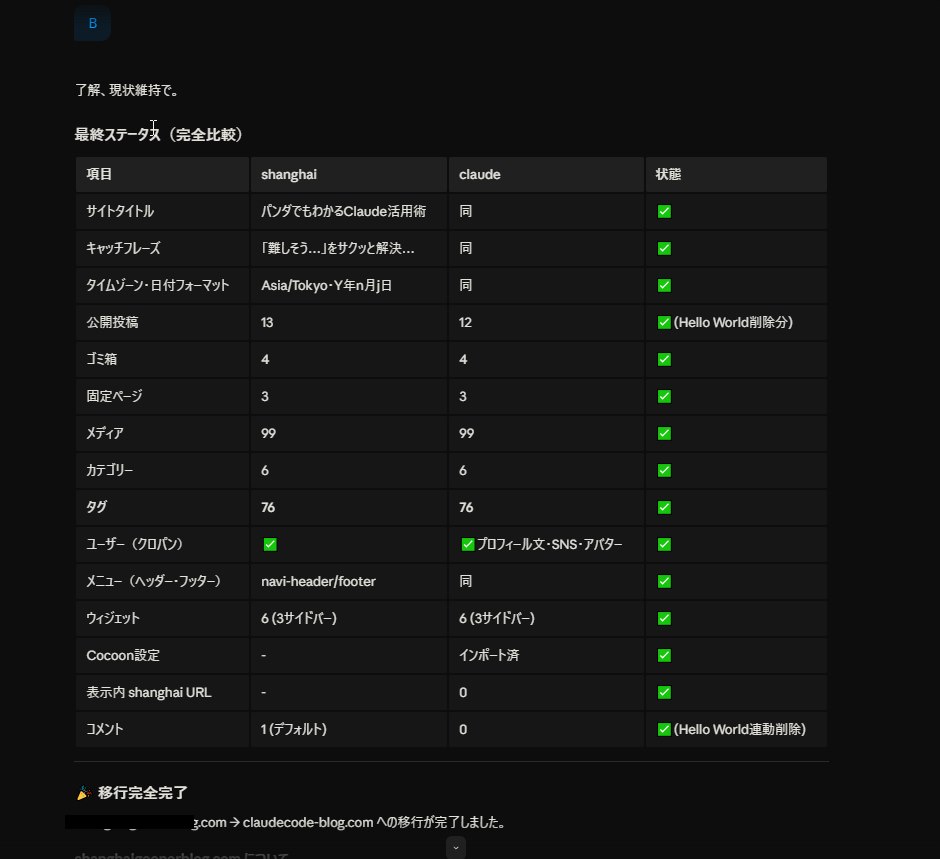Image resolution: width=940 pixels, height=859 pixels.
Task: Click the status check mark in 表示内 shanghai URL row
Action: 664,692
